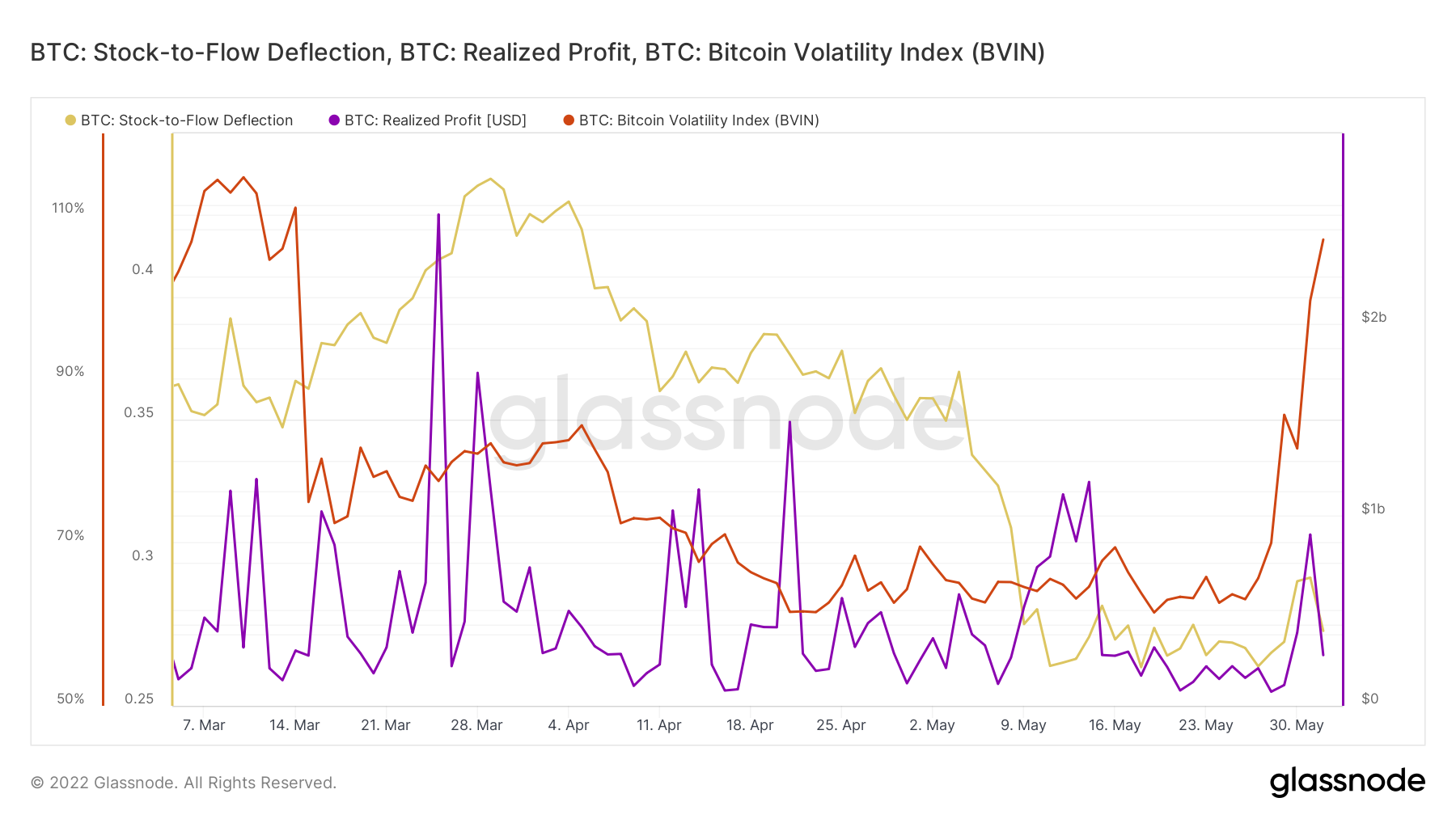This screenshot has width=1456, height=819.
Task: Click the 0.35 left axis label
Action: point(138,412)
